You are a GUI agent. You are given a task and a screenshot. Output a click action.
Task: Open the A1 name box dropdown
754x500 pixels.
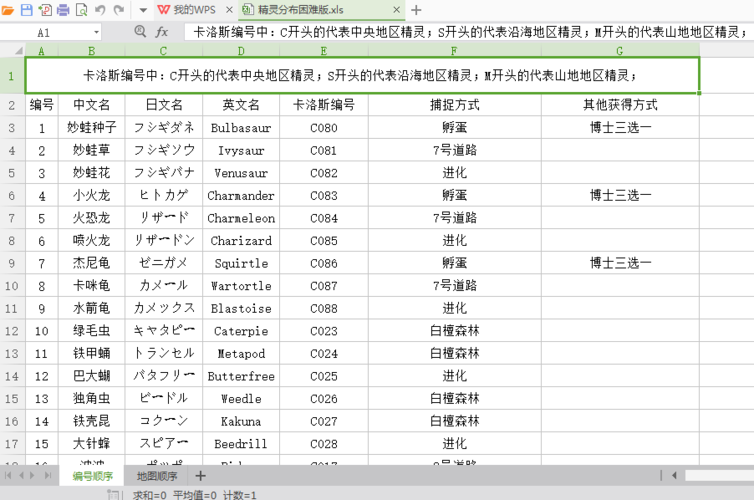coord(96,33)
